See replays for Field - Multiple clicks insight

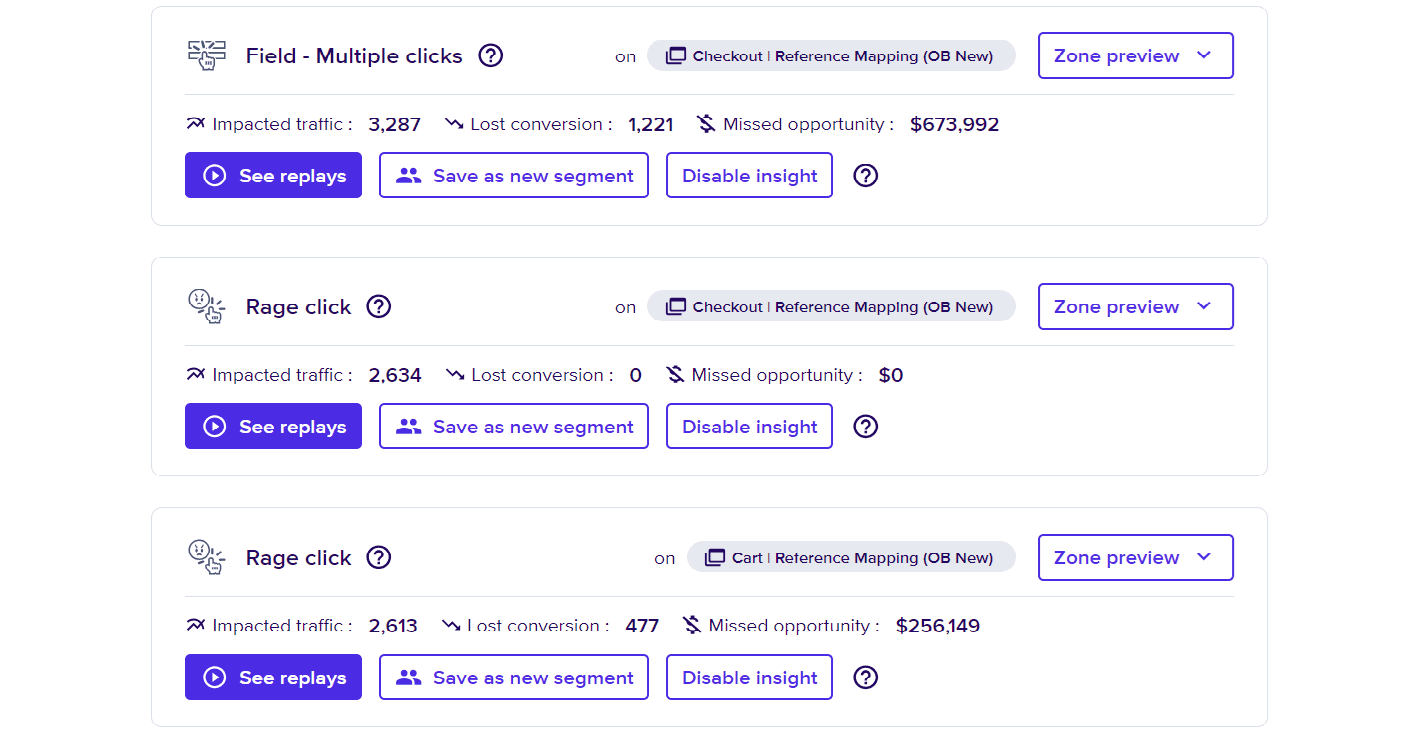click(x=273, y=176)
